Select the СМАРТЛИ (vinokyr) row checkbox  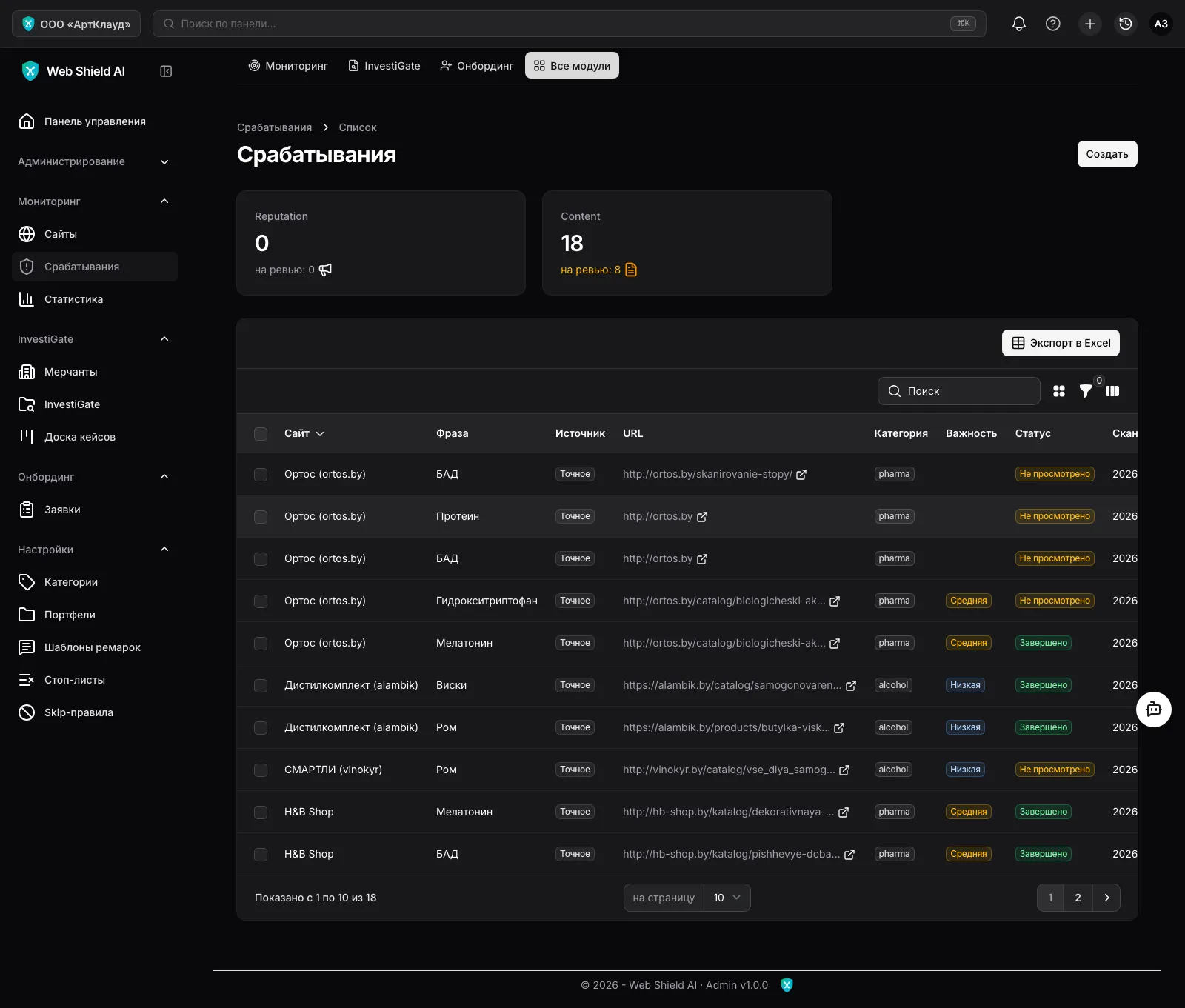261,770
